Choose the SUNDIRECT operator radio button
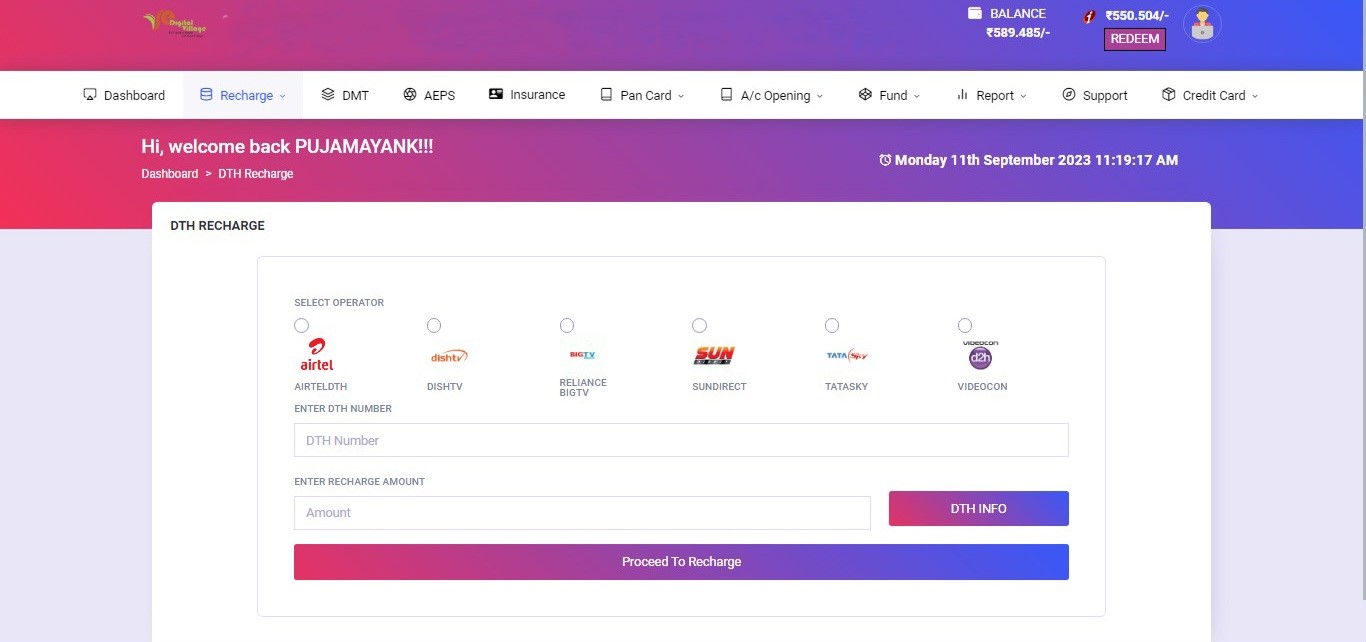Image resolution: width=1366 pixels, height=642 pixels. [699, 325]
